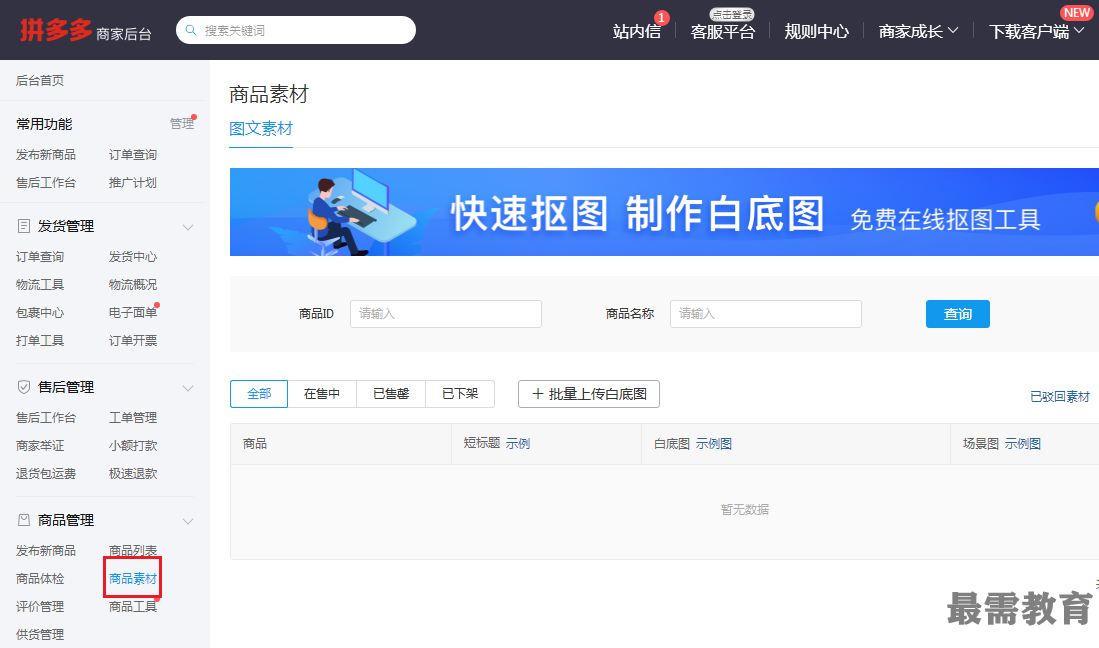
Task: Open 物流工具 in sidebar
Action: [40, 285]
